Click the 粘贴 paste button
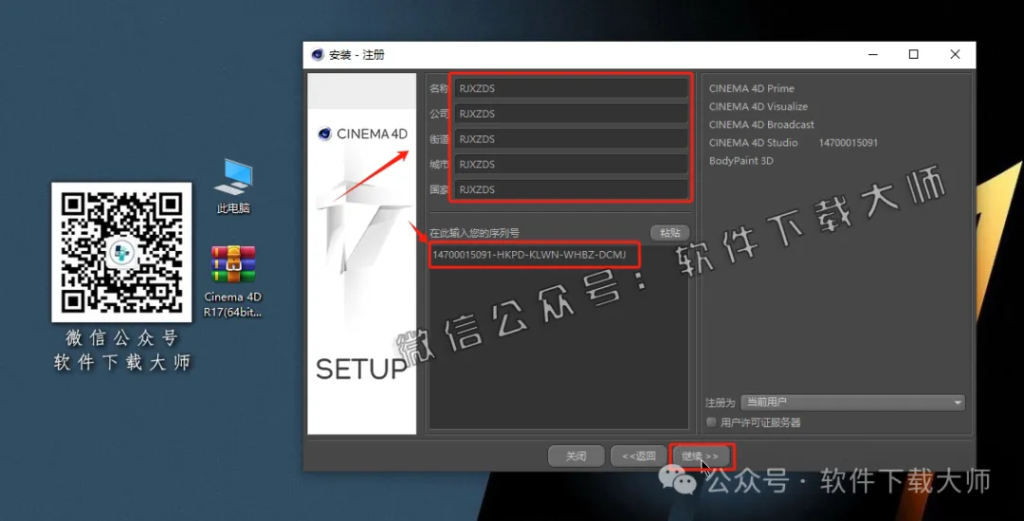 pyautogui.click(x=669, y=232)
